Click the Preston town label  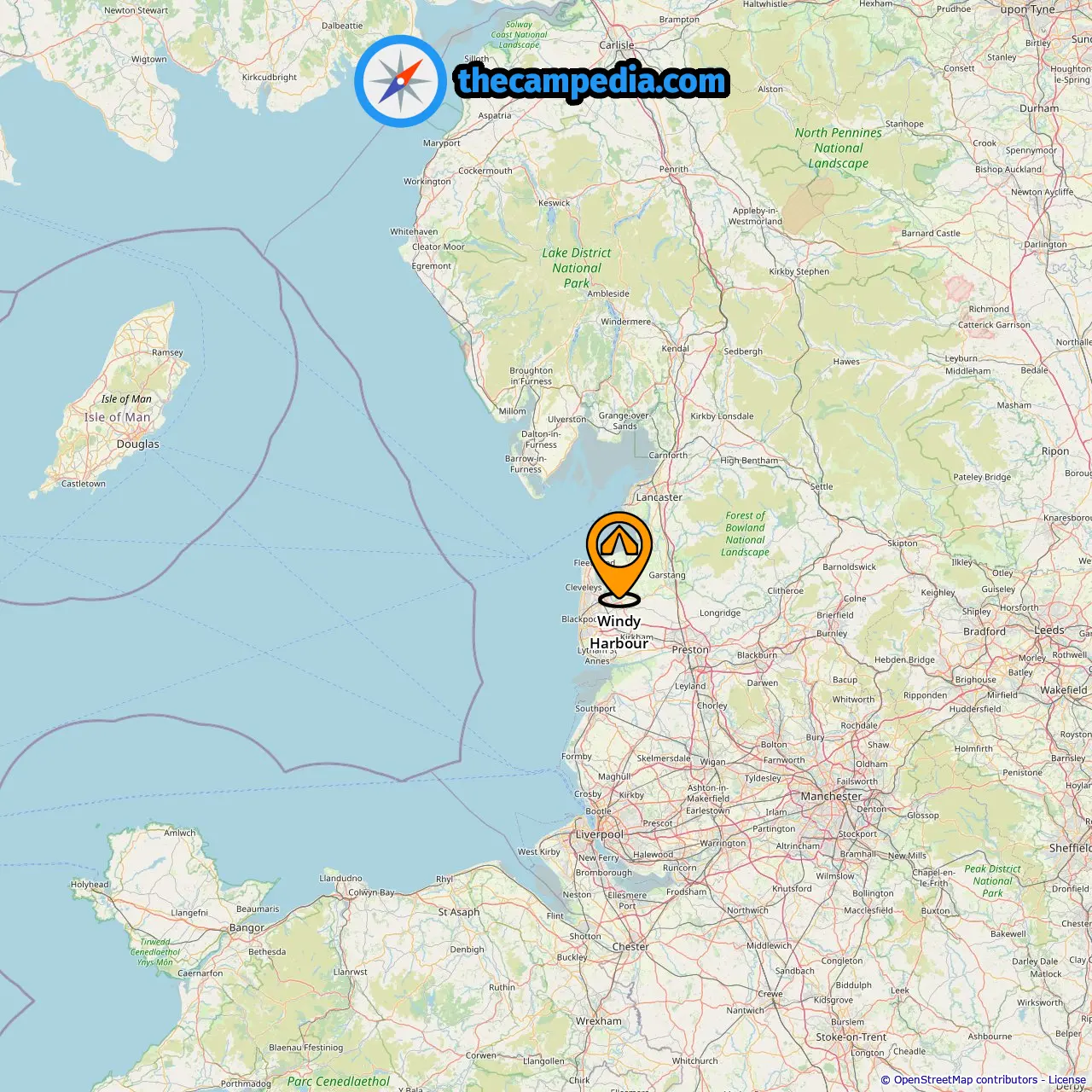pyautogui.click(x=690, y=649)
